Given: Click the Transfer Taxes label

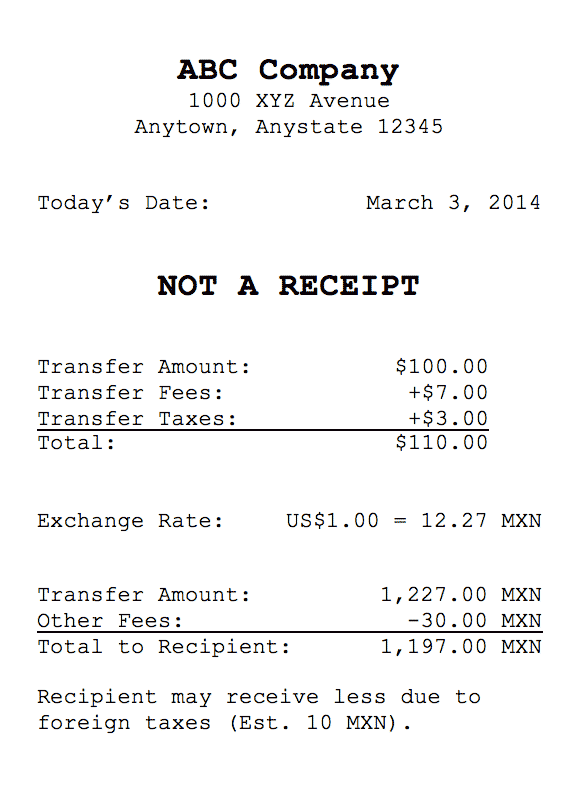Looking at the screenshot, I should point(137,419).
